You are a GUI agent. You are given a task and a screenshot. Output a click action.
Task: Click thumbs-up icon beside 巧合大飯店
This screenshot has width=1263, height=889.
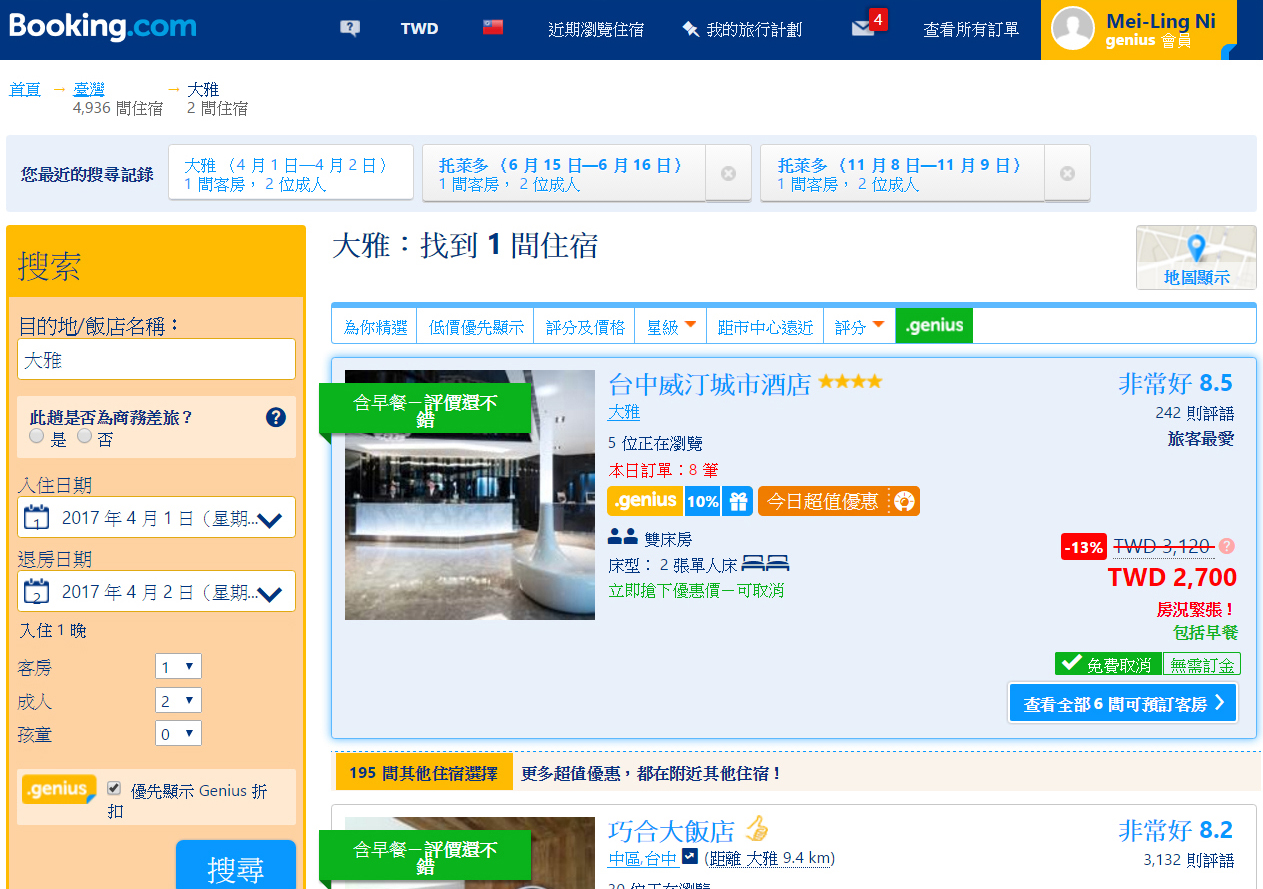coord(756,829)
